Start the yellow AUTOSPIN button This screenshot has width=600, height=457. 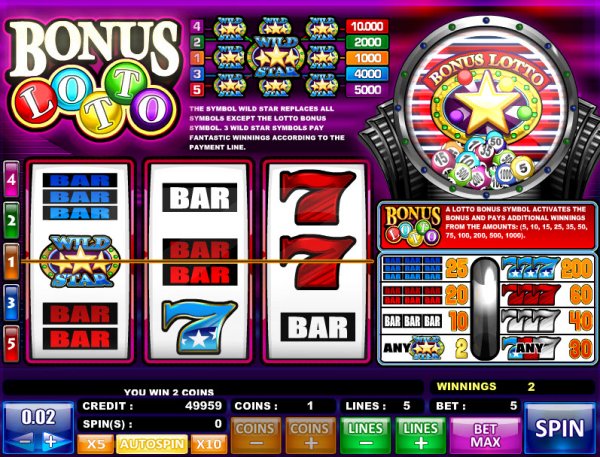pyautogui.click(x=152, y=444)
